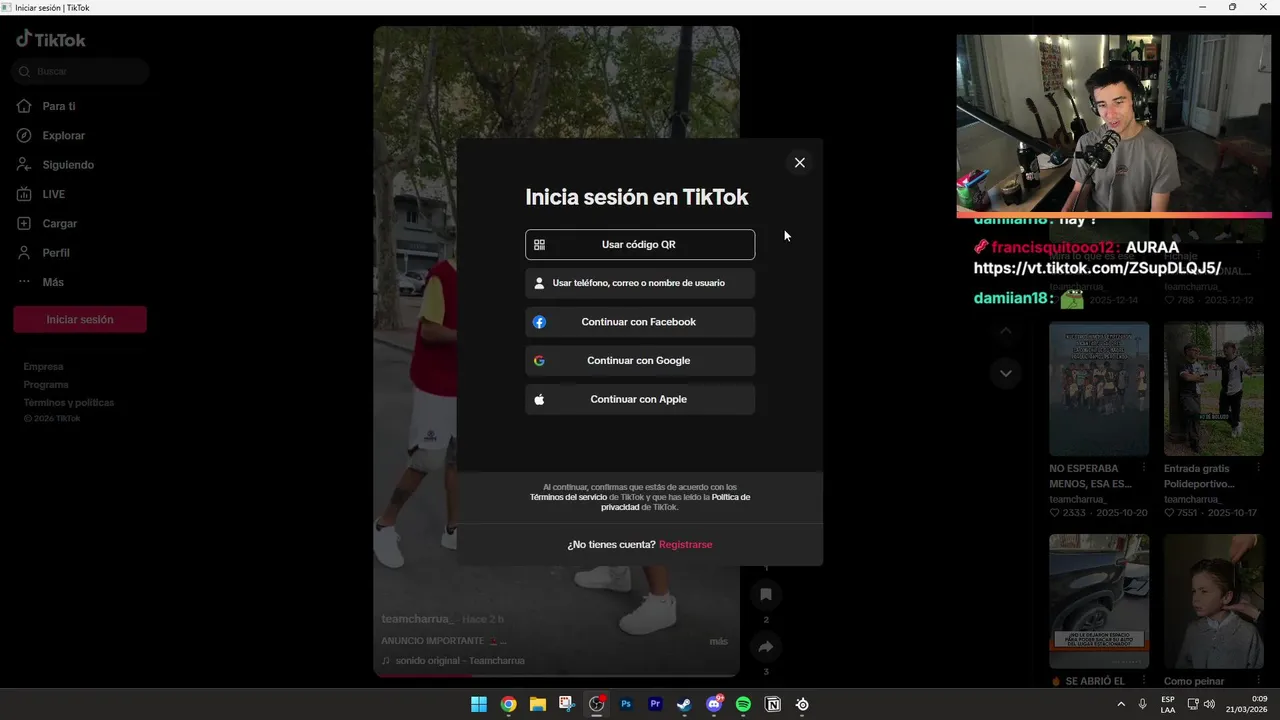This screenshot has width=1280, height=720.
Task: Go to previous video with up arrow
Action: [x=1006, y=331]
